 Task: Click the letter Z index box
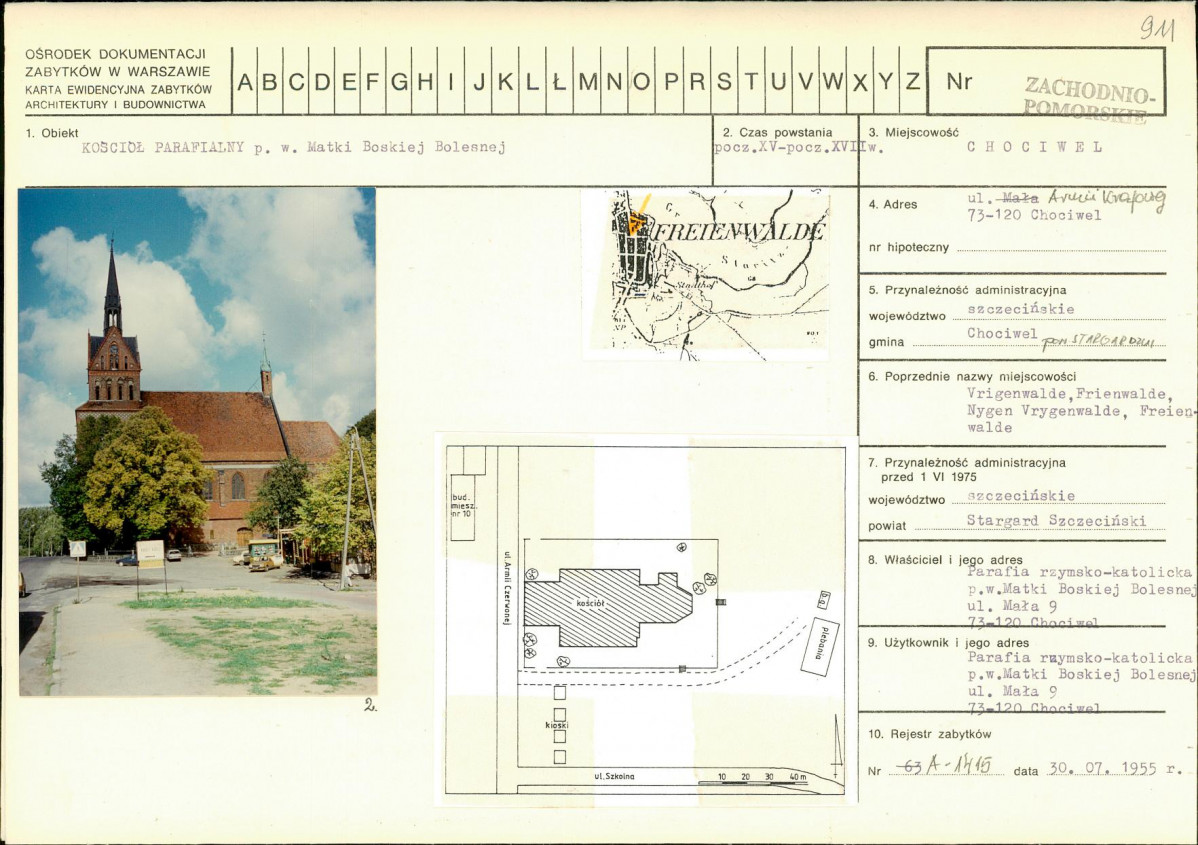912,81
